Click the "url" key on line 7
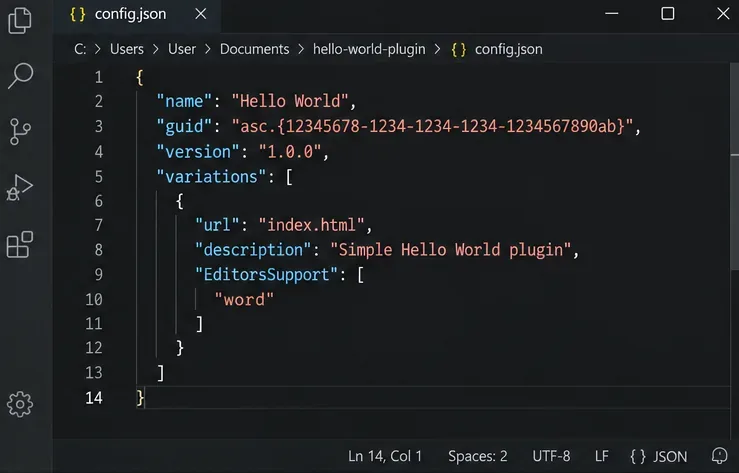Screen dimensions: 739x473 217,225
